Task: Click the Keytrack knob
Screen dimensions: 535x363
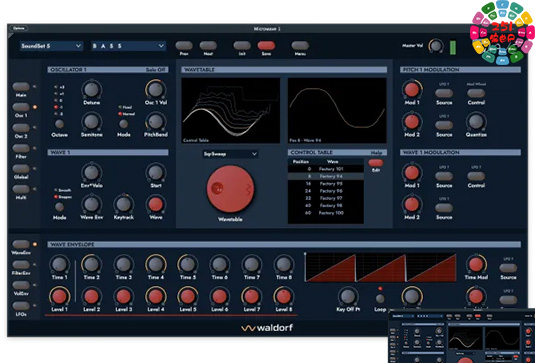Action: click(124, 204)
